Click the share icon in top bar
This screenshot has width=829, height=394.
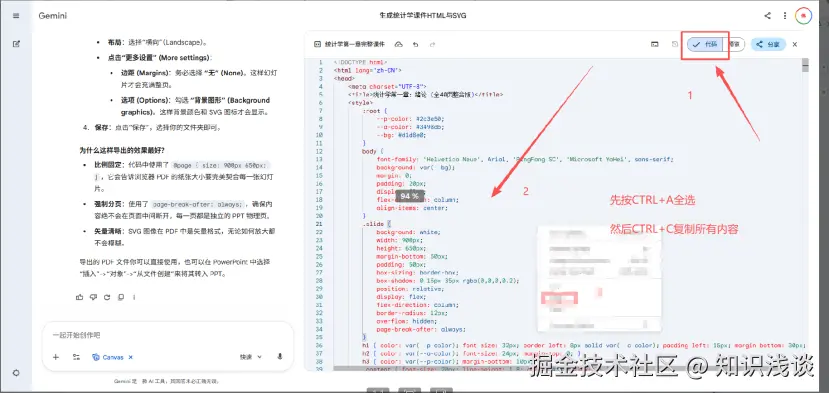[x=767, y=16]
